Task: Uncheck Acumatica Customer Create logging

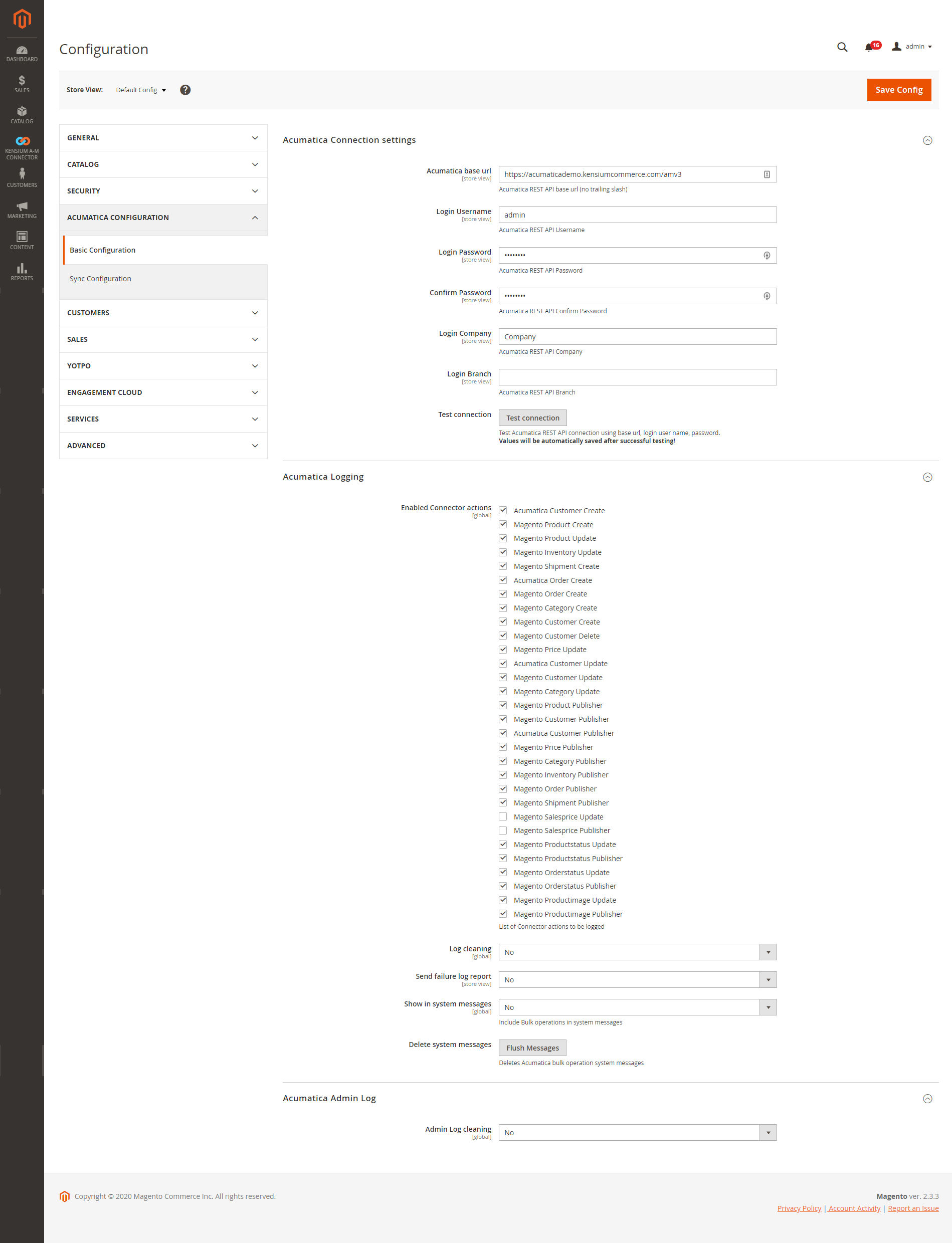Action: [x=503, y=511]
